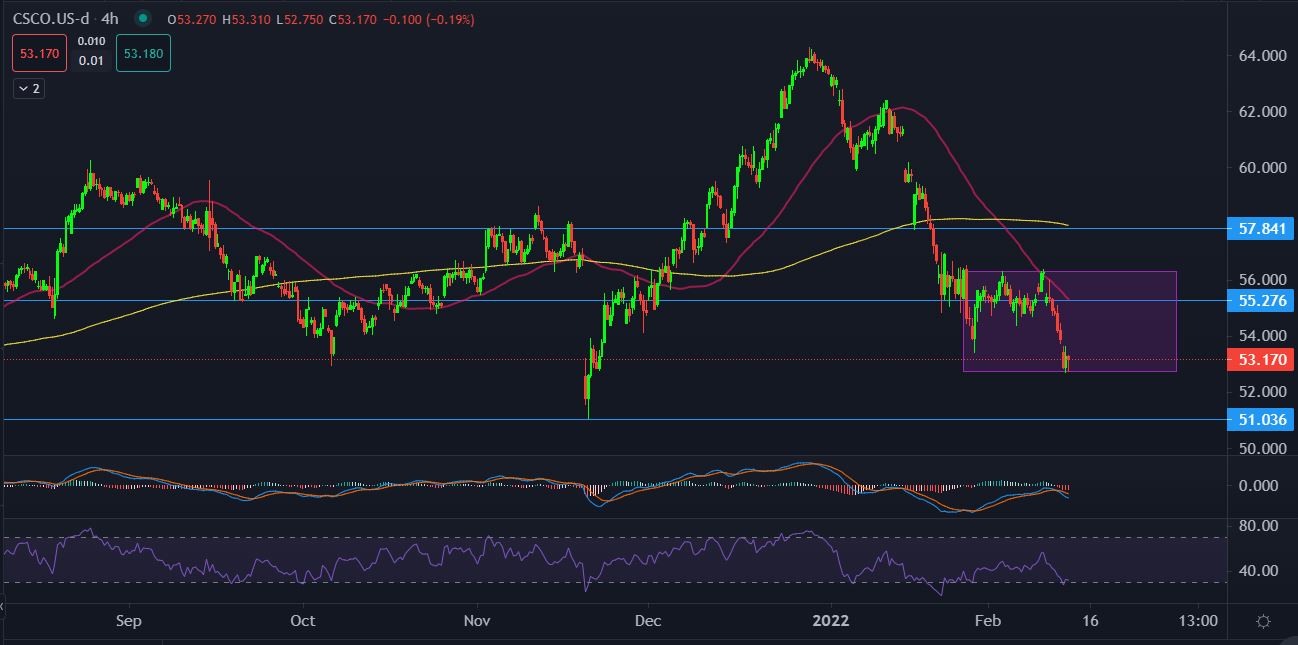Click the red 53.170 current price label
This screenshot has width=1298, height=645.
(x=1260, y=359)
